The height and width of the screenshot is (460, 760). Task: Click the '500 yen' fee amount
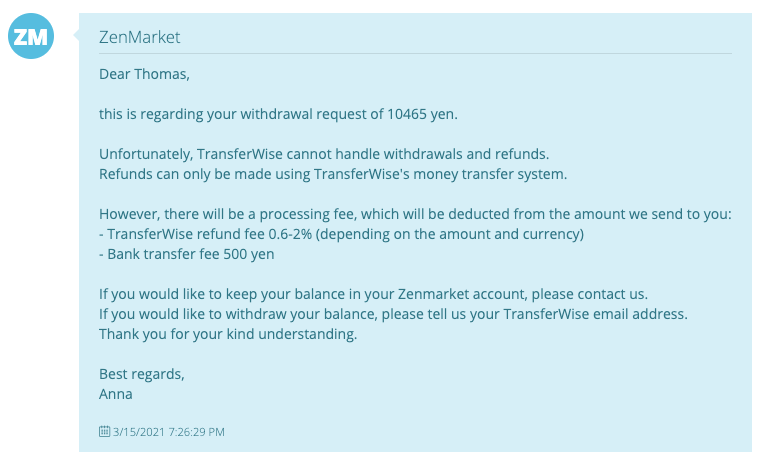pyautogui.click(x=249, y=254)
